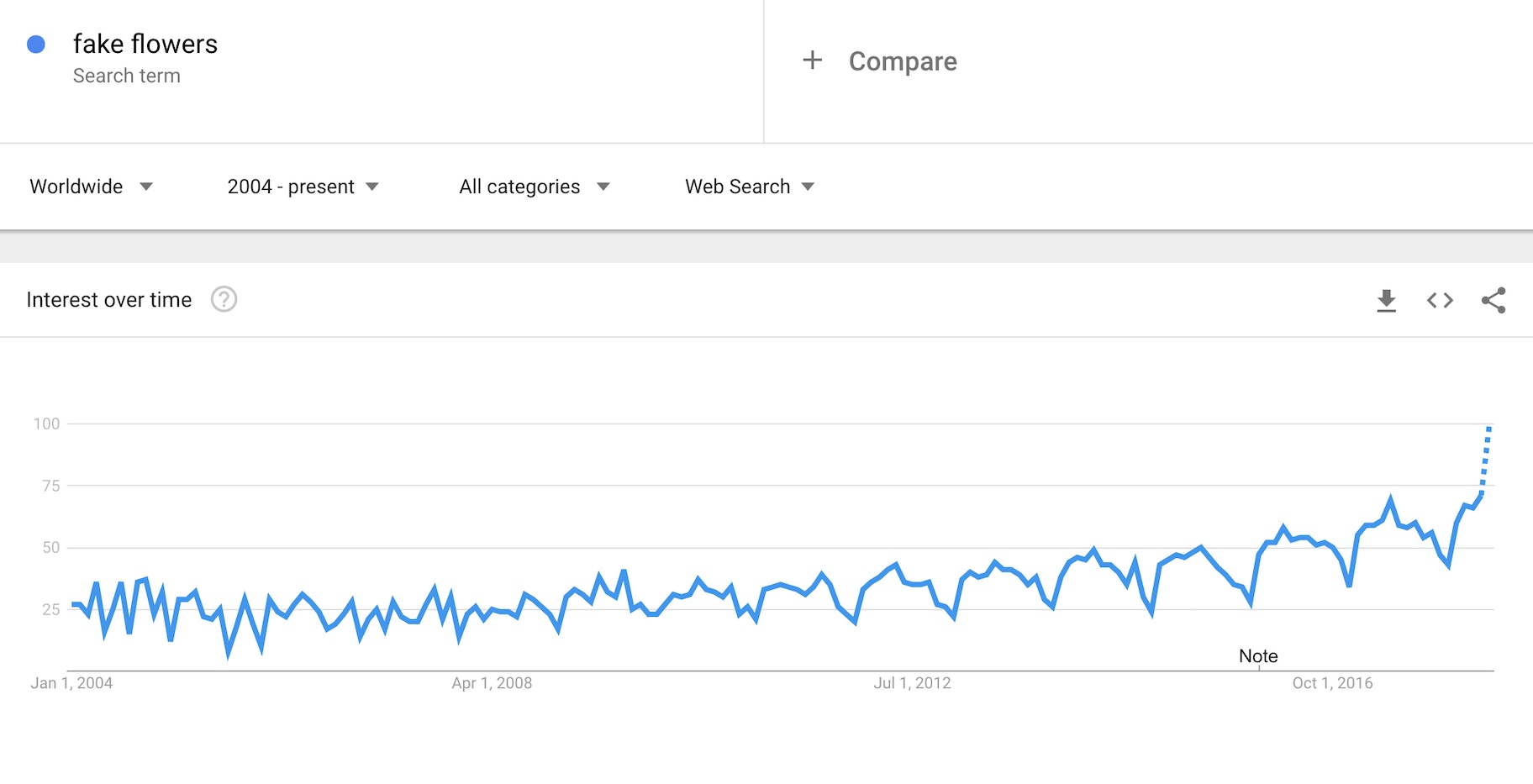1533x784 pixels.
Task: Click the Compare option
Action: (903, 61)
